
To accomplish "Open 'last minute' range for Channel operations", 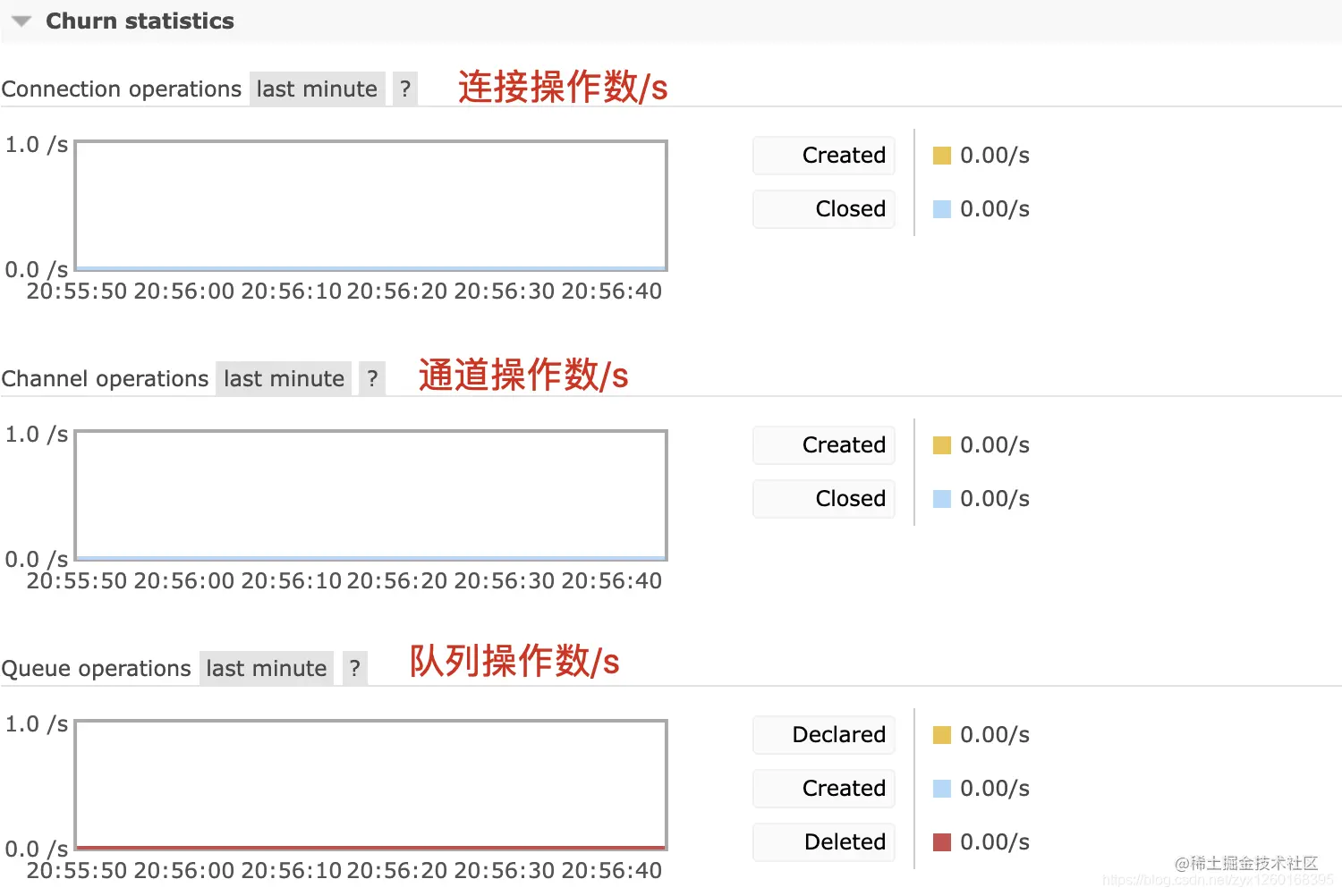I will click(284, 378).
